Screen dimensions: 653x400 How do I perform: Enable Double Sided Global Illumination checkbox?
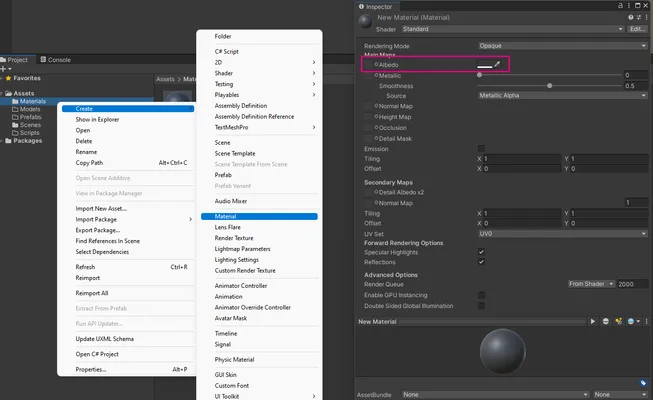[x=481, y=306]
